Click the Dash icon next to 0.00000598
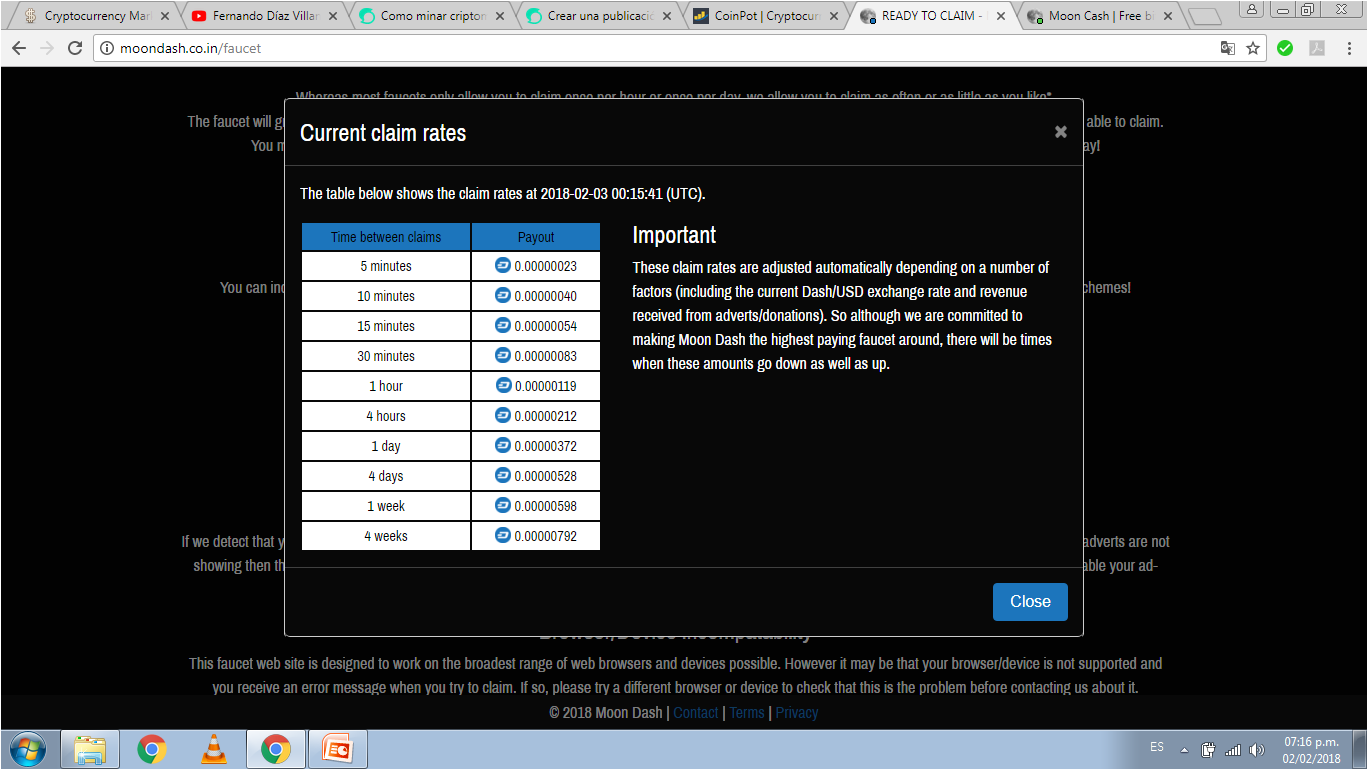Screen dimensions: 1368x770 503,505
